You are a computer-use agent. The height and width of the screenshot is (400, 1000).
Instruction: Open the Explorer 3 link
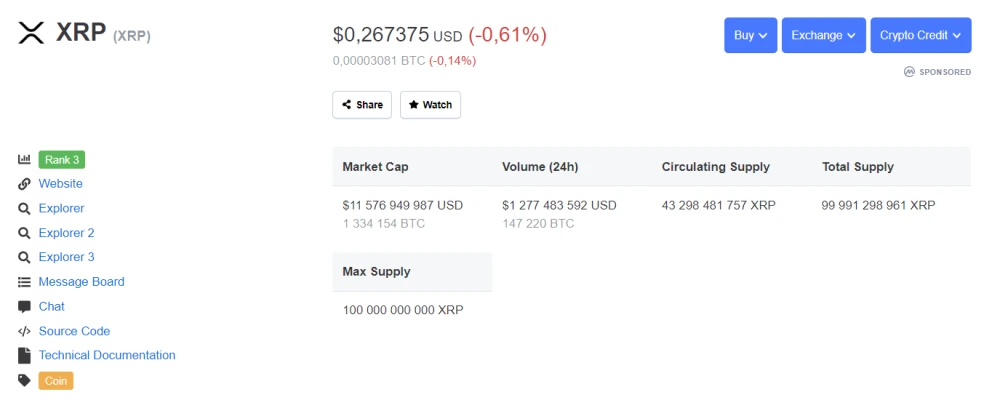click(x=66, y=257)
